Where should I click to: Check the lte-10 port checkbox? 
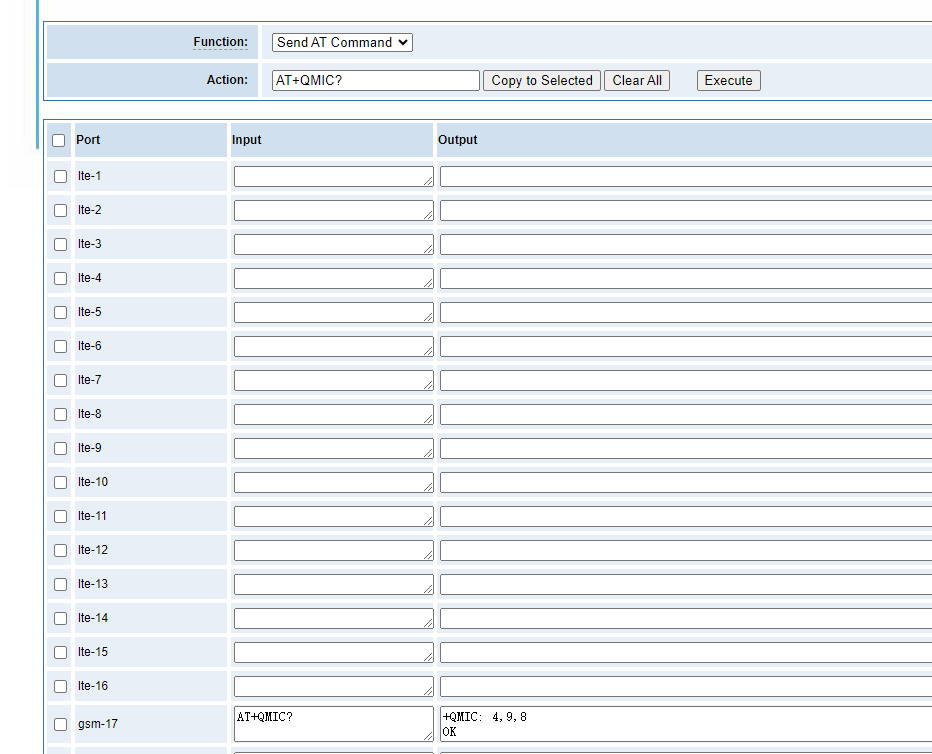(61, 482)
